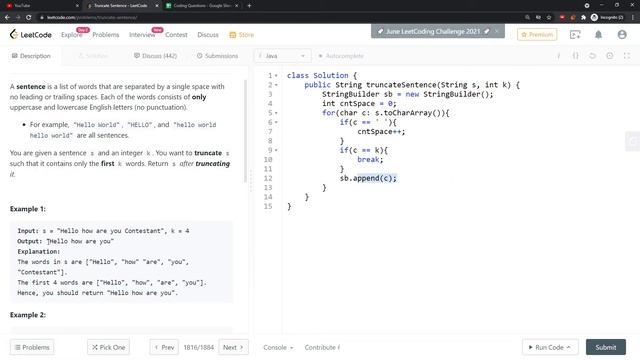Open the notifications bell
This screenshot has width=640, height=360.
pos(598,35)
